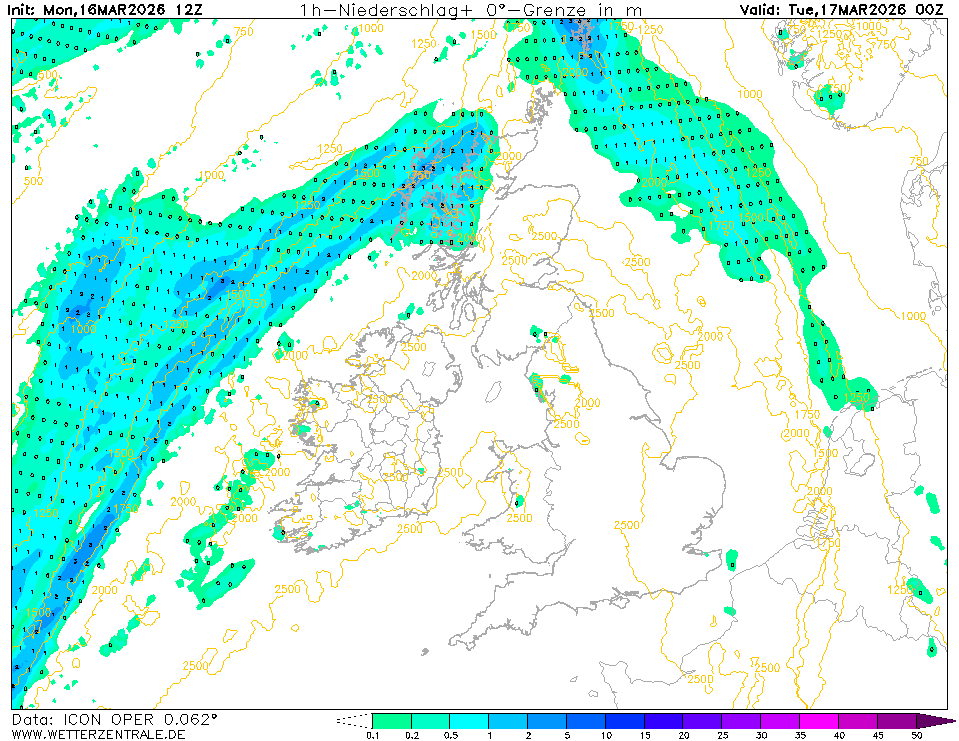
Task: Click the 1h-Niederschlag 0°-Grenze chart title
Action: pos(471,9)
